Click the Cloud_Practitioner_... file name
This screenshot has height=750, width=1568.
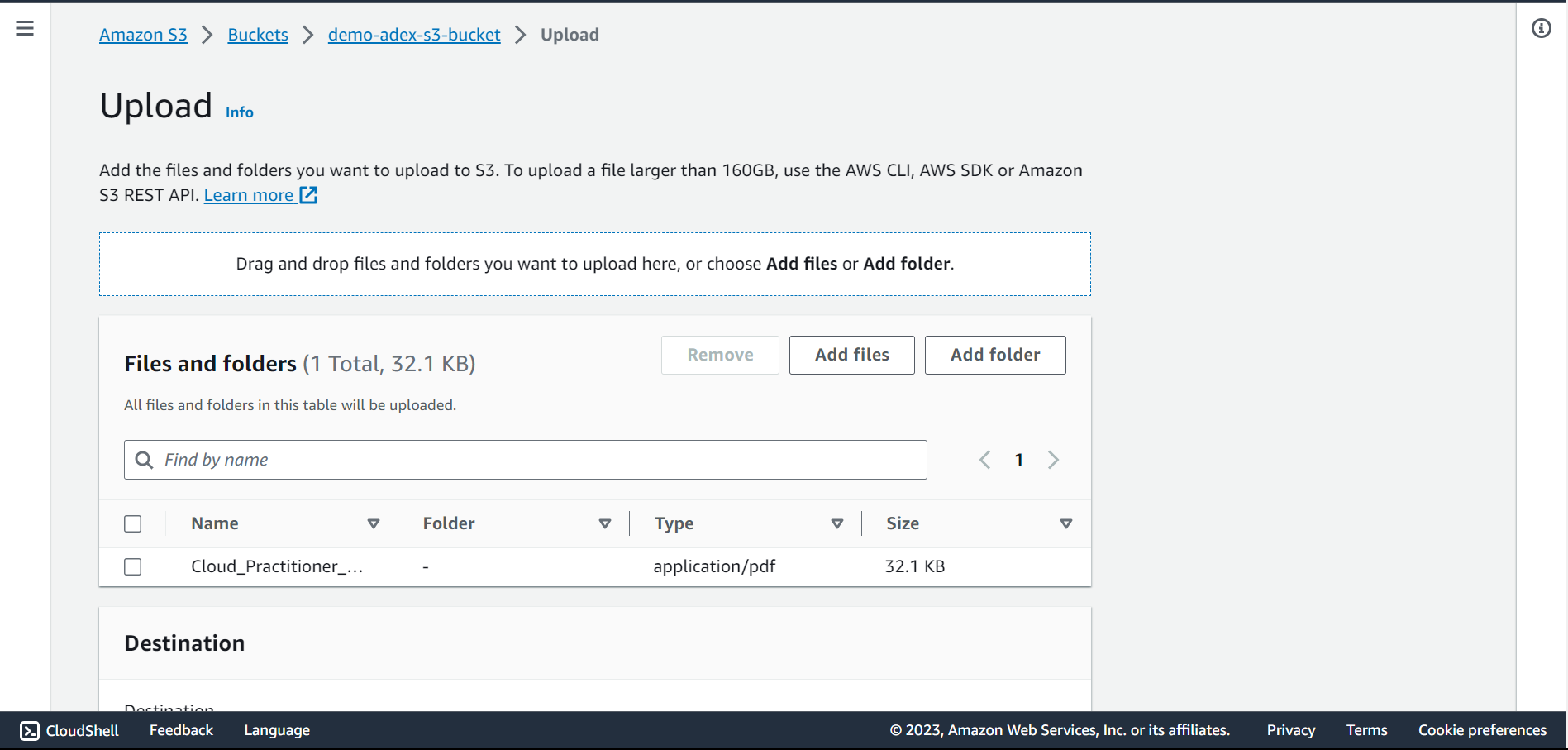277,566
